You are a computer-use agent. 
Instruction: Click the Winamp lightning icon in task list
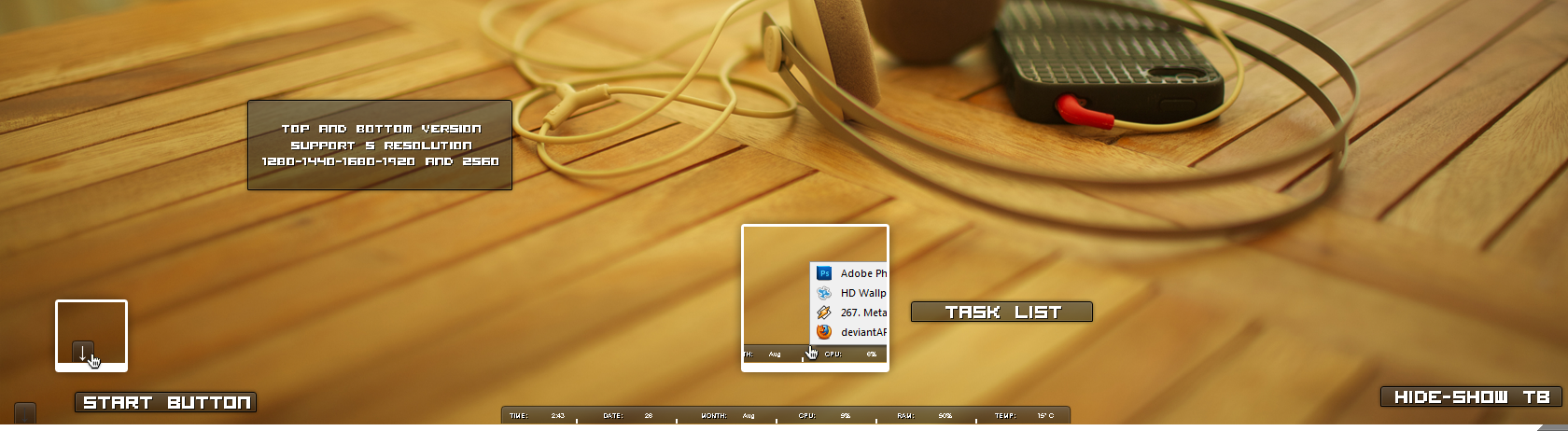(x=824, y=313)
